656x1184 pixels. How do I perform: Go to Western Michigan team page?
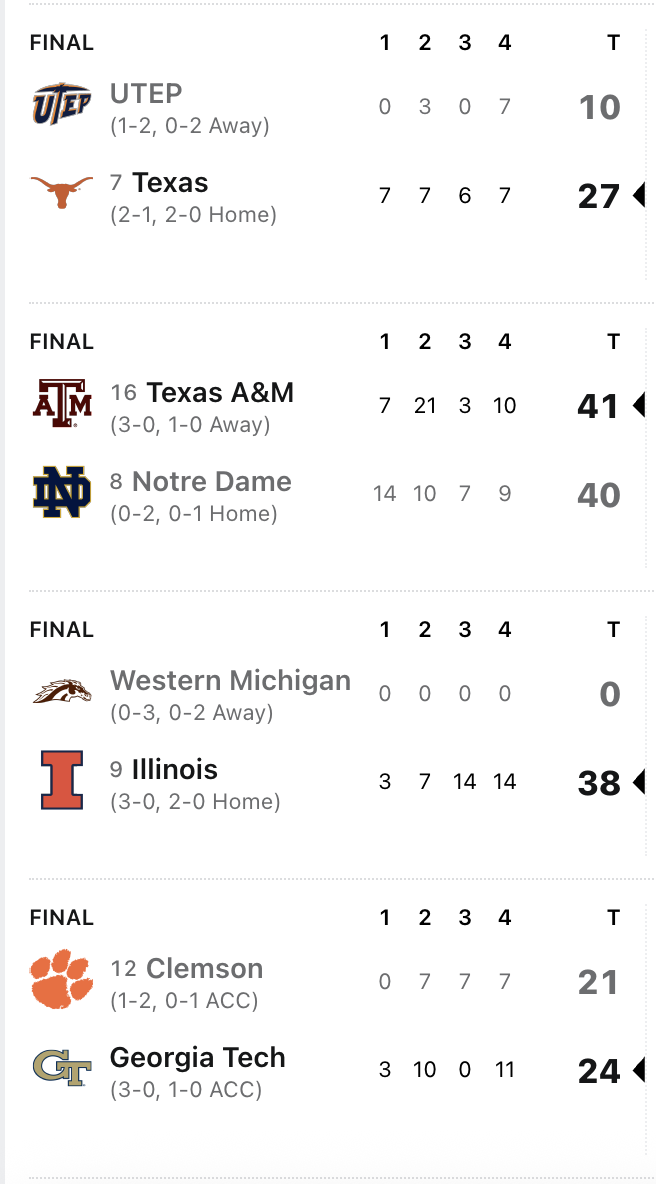pyautogui.click(x=230, y=681)
